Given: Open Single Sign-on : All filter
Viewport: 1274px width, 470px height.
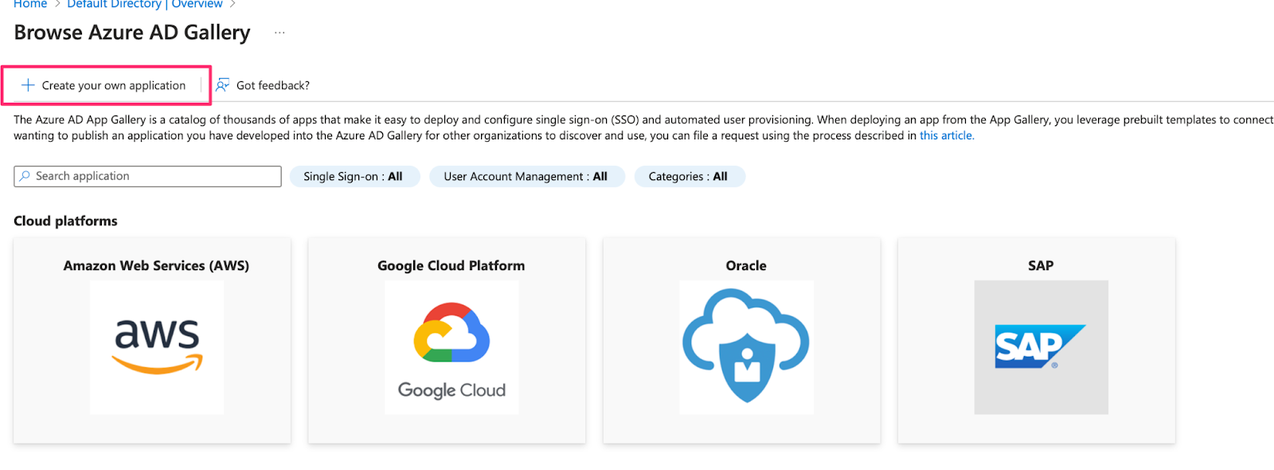Looking at the screenshot, I should [355, 176].
